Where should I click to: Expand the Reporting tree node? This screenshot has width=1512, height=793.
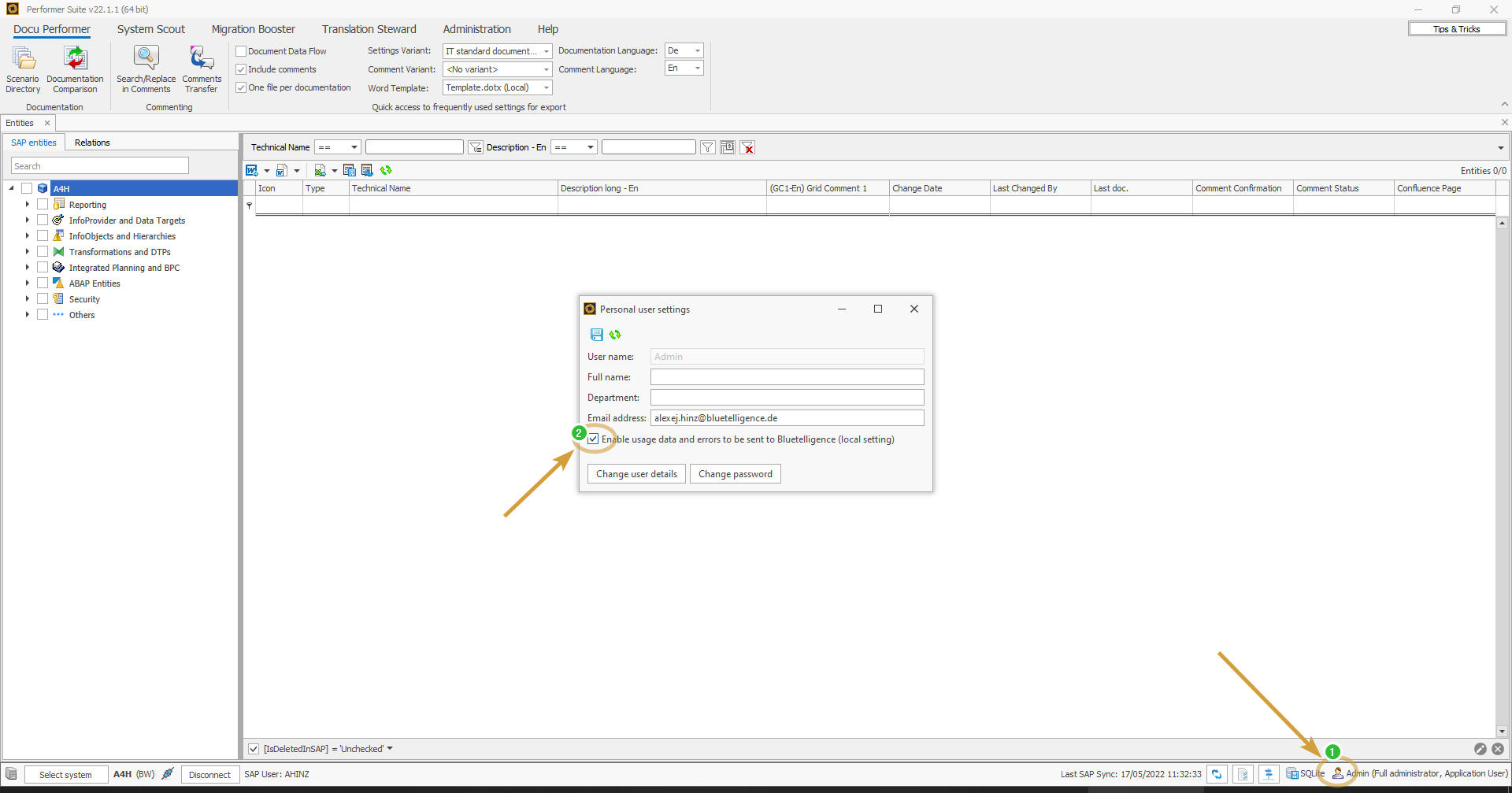28,205
